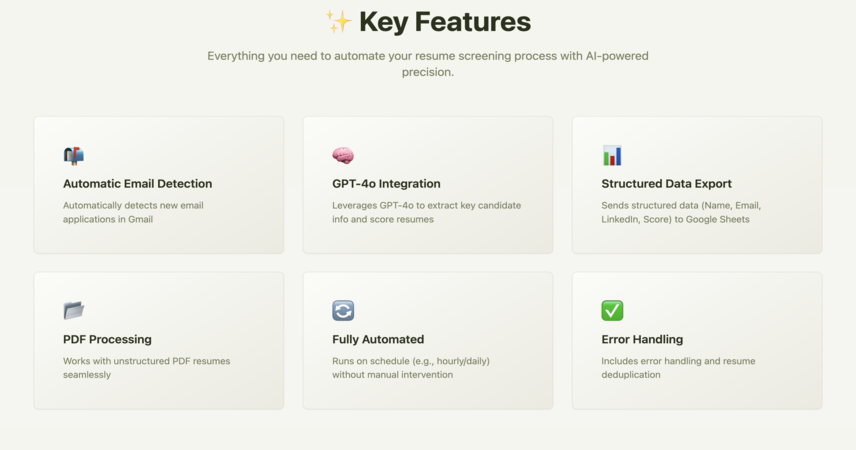Click the blue refresh arrows Fully Automated icon
The height and width of the screenshot is (450, 856).
(343, 311)
